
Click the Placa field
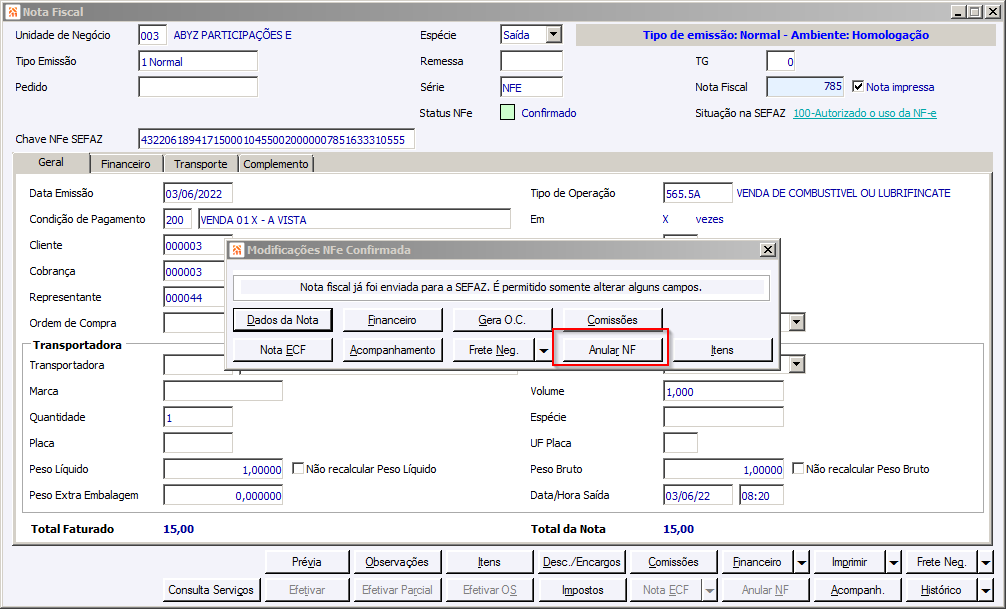pos(198,443)
